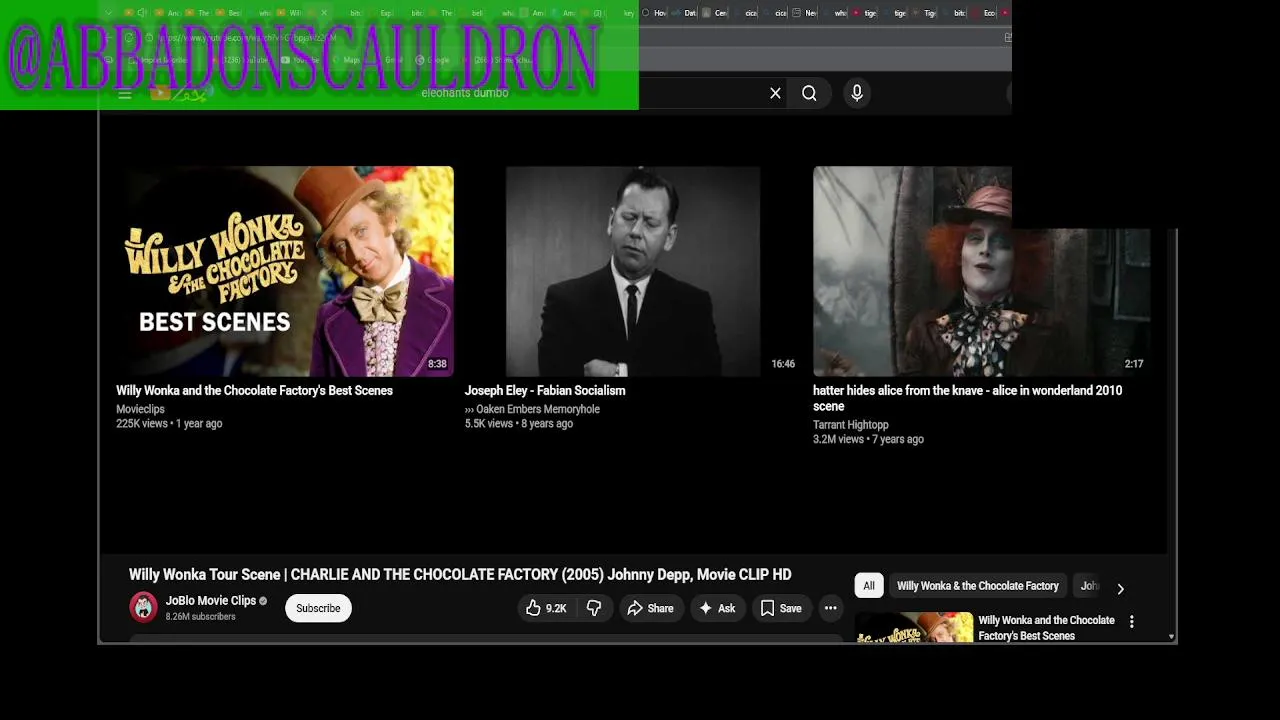The width and height of the screenshot is (1280, 720).
Task: Save the video to a playlist
Action: (780, 608)
